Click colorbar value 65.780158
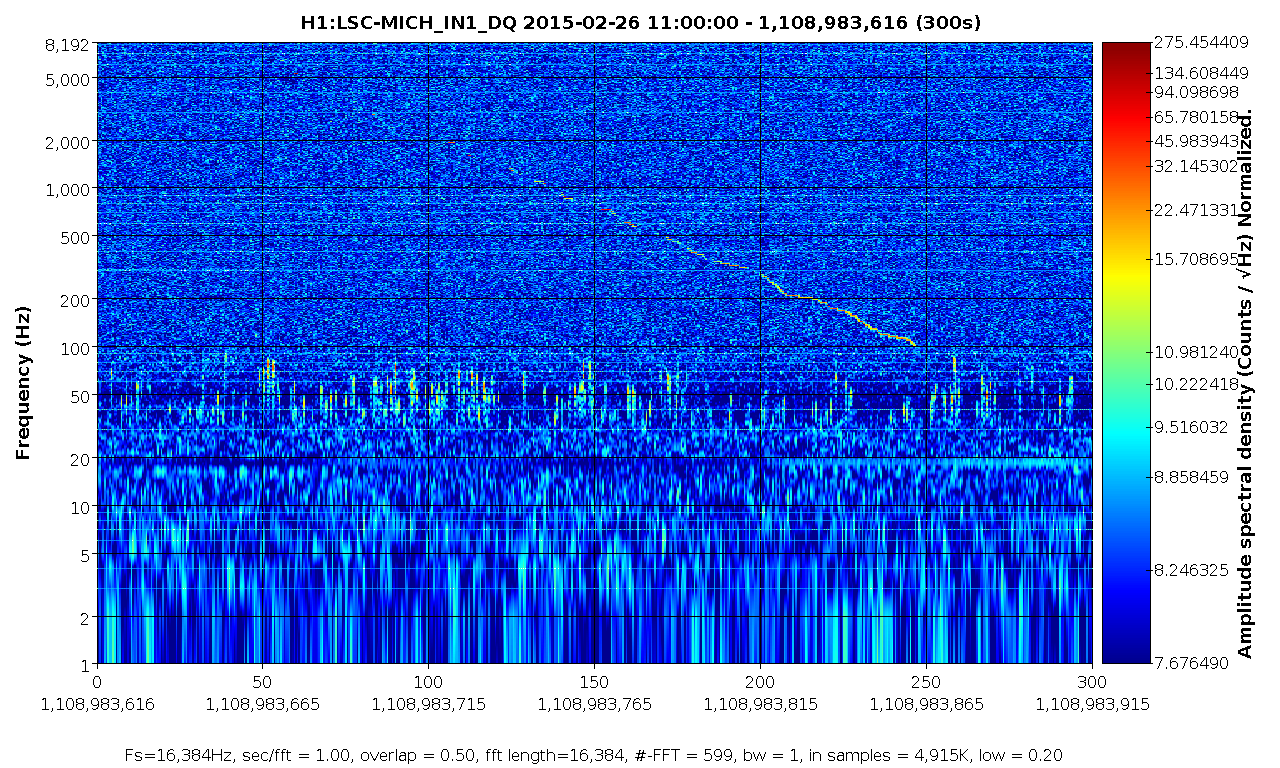1280x768 pixels. (1196, 117)
